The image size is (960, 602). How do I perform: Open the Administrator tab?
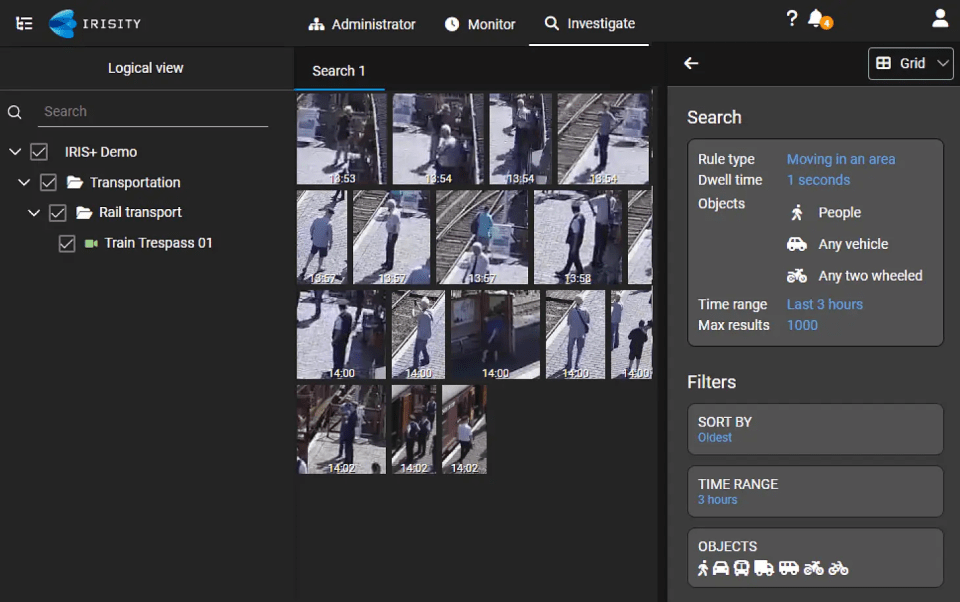point(362,24)
